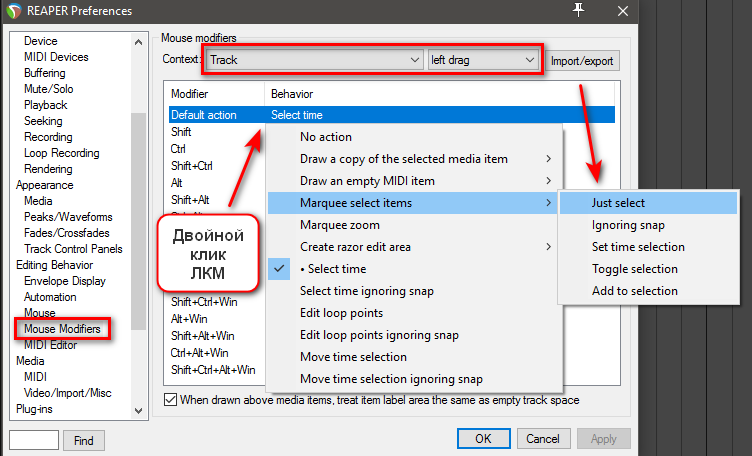752x456 pixels.
Task: Click the Find button
Action: (83, 441)
